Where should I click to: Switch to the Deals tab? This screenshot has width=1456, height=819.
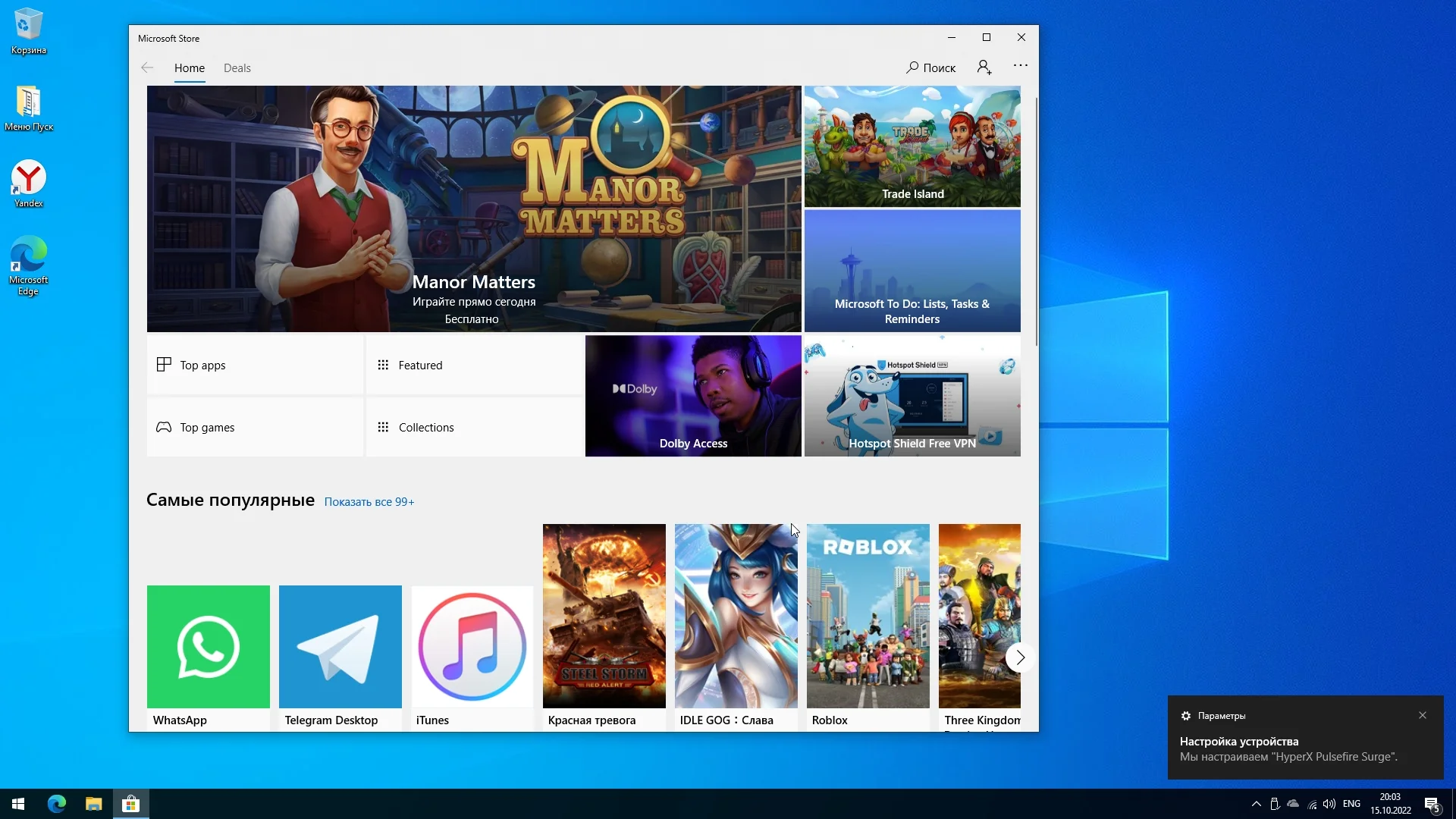(237, 68)
